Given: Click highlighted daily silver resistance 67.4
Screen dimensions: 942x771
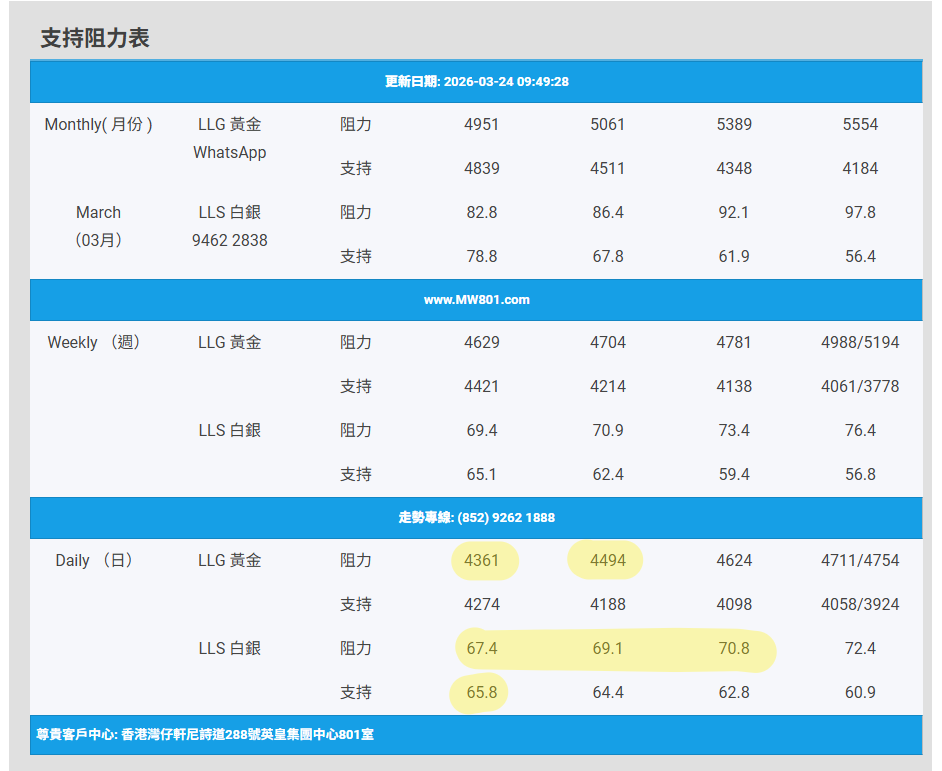Looking at the screenshot, I should [x=482, y=649].
